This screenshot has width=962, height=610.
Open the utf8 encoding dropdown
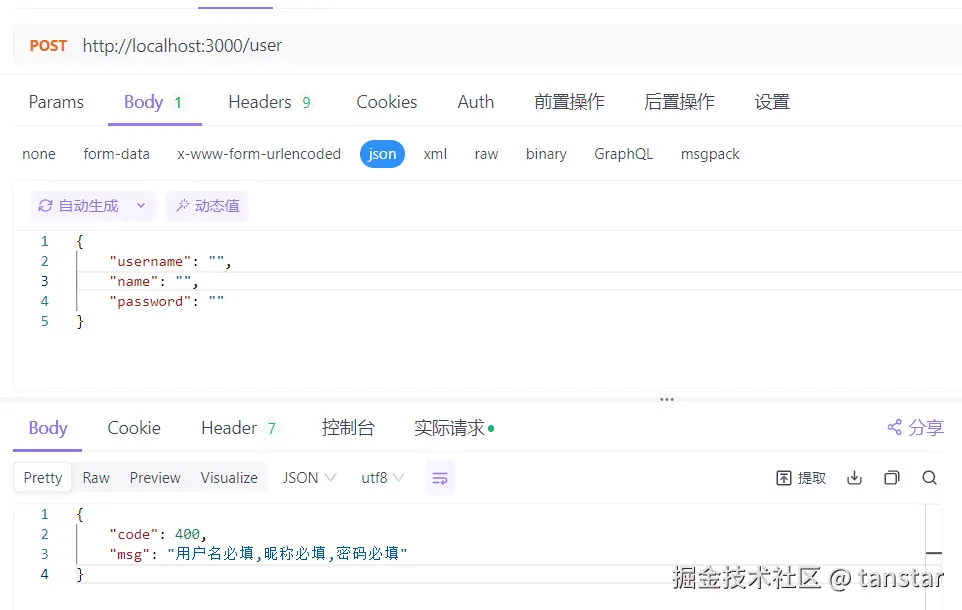click(x=383, y=477)
